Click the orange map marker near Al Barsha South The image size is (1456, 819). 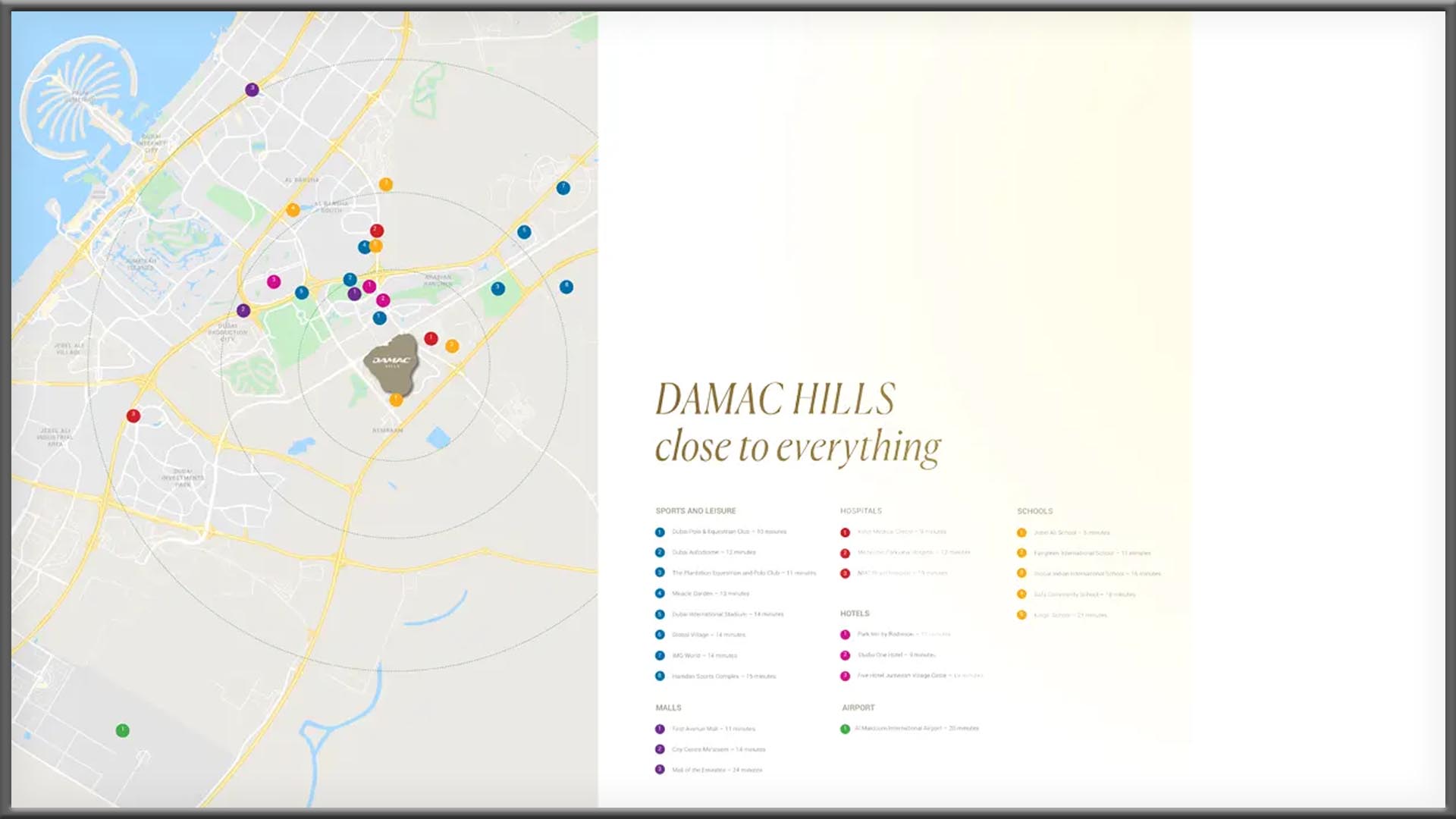click(293, 210)
